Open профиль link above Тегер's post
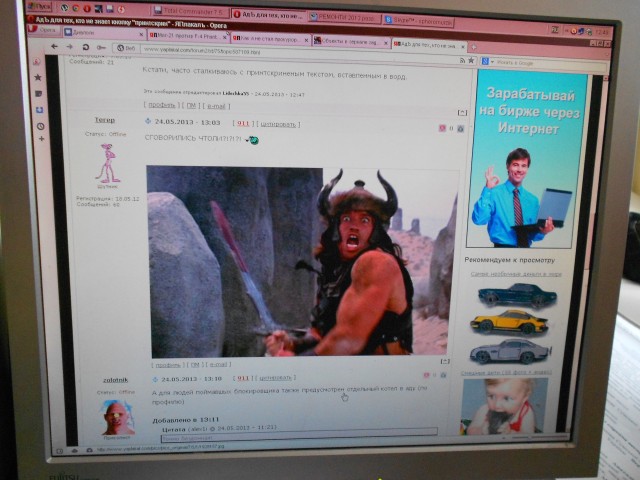 pyautogui.click(x=162, y=105)
